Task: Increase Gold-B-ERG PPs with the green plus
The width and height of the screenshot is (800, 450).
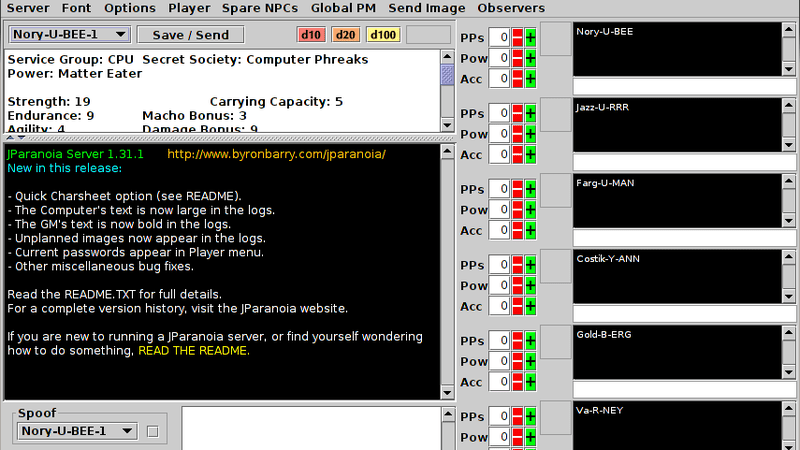Action: pos(531,341)
